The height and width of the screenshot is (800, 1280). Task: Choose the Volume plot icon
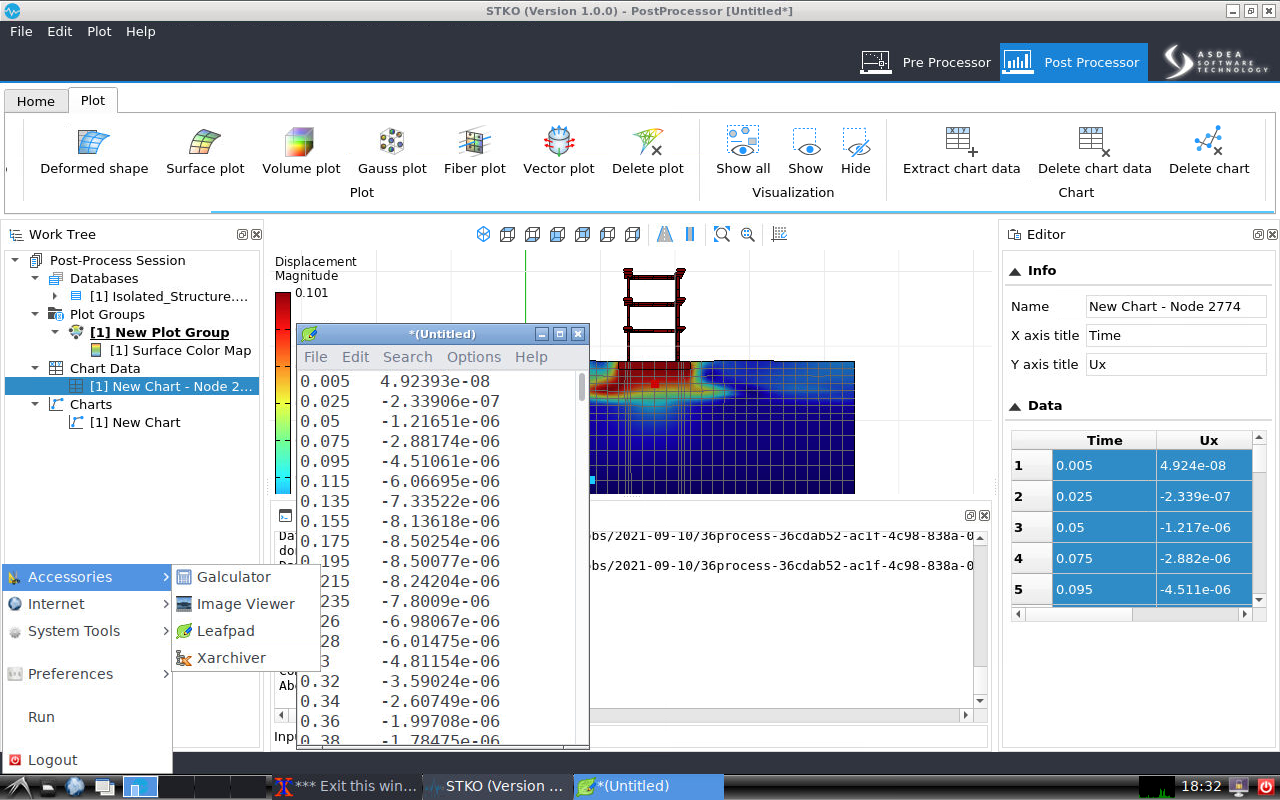[x=301, y=143]
